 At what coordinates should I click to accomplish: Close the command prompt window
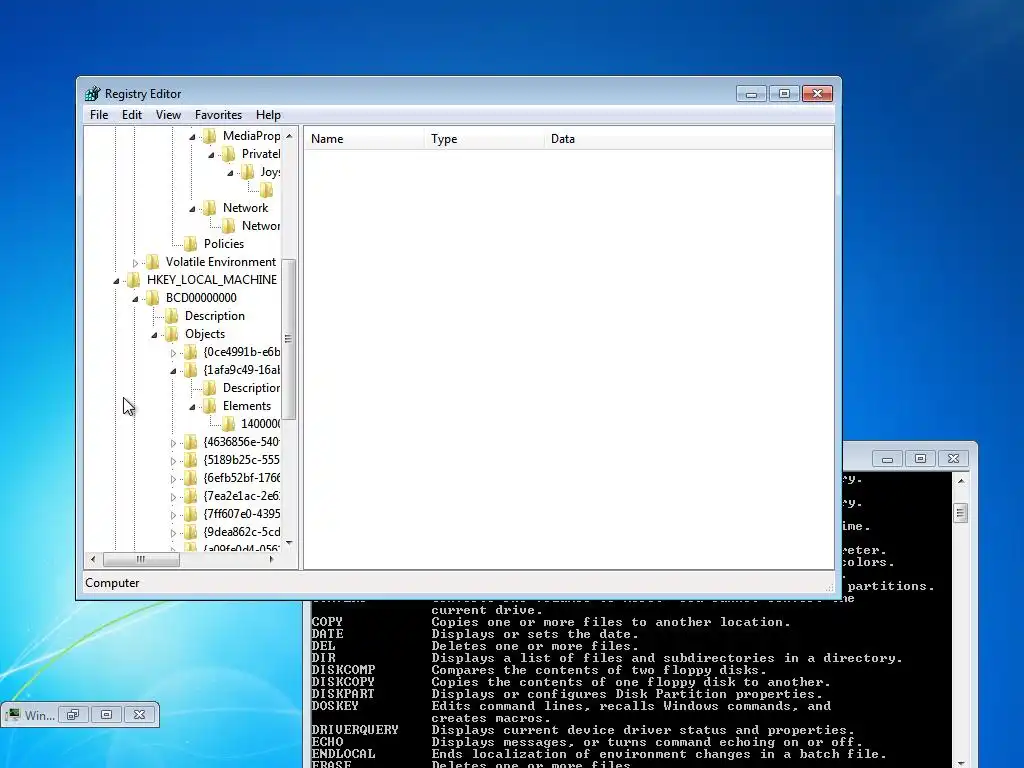pos(953,459)
